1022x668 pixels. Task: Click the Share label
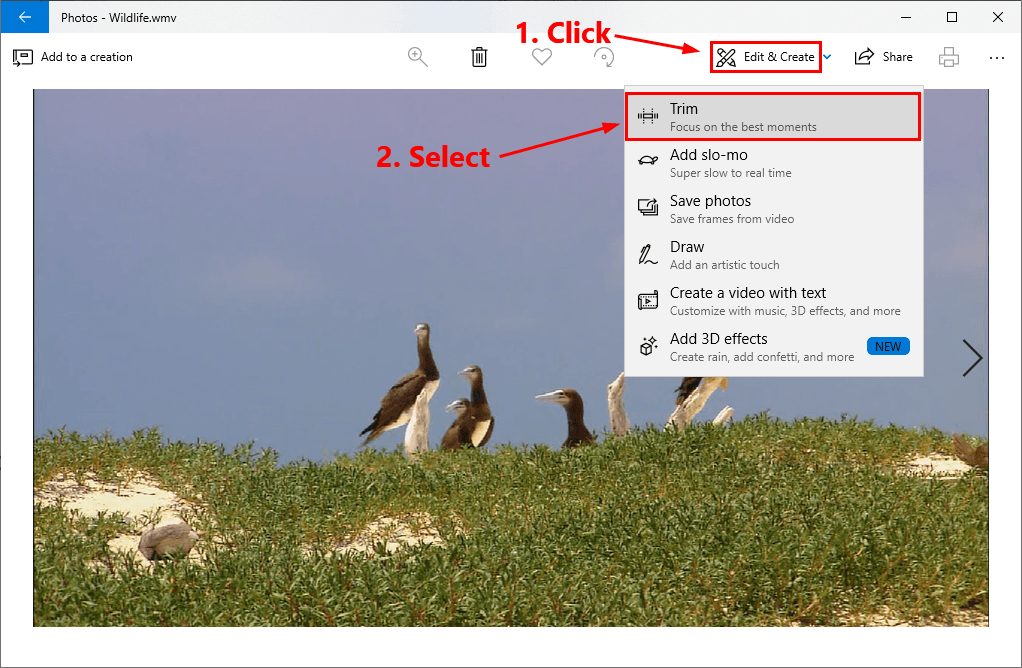click(898, 57)
